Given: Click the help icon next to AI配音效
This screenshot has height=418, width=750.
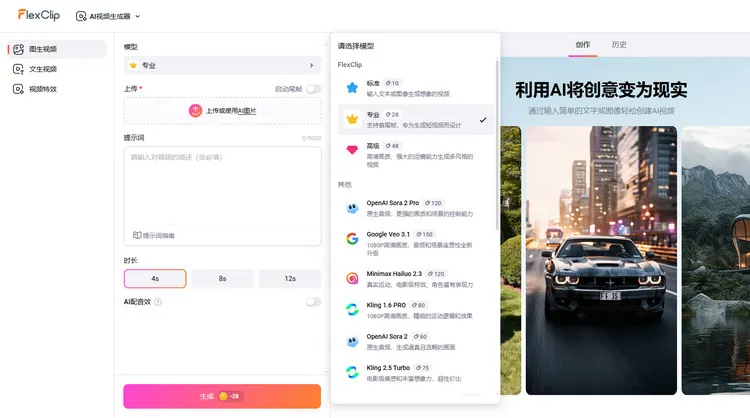Looking at the screenshot, I should pyautogui.click(x=158, y=302).
